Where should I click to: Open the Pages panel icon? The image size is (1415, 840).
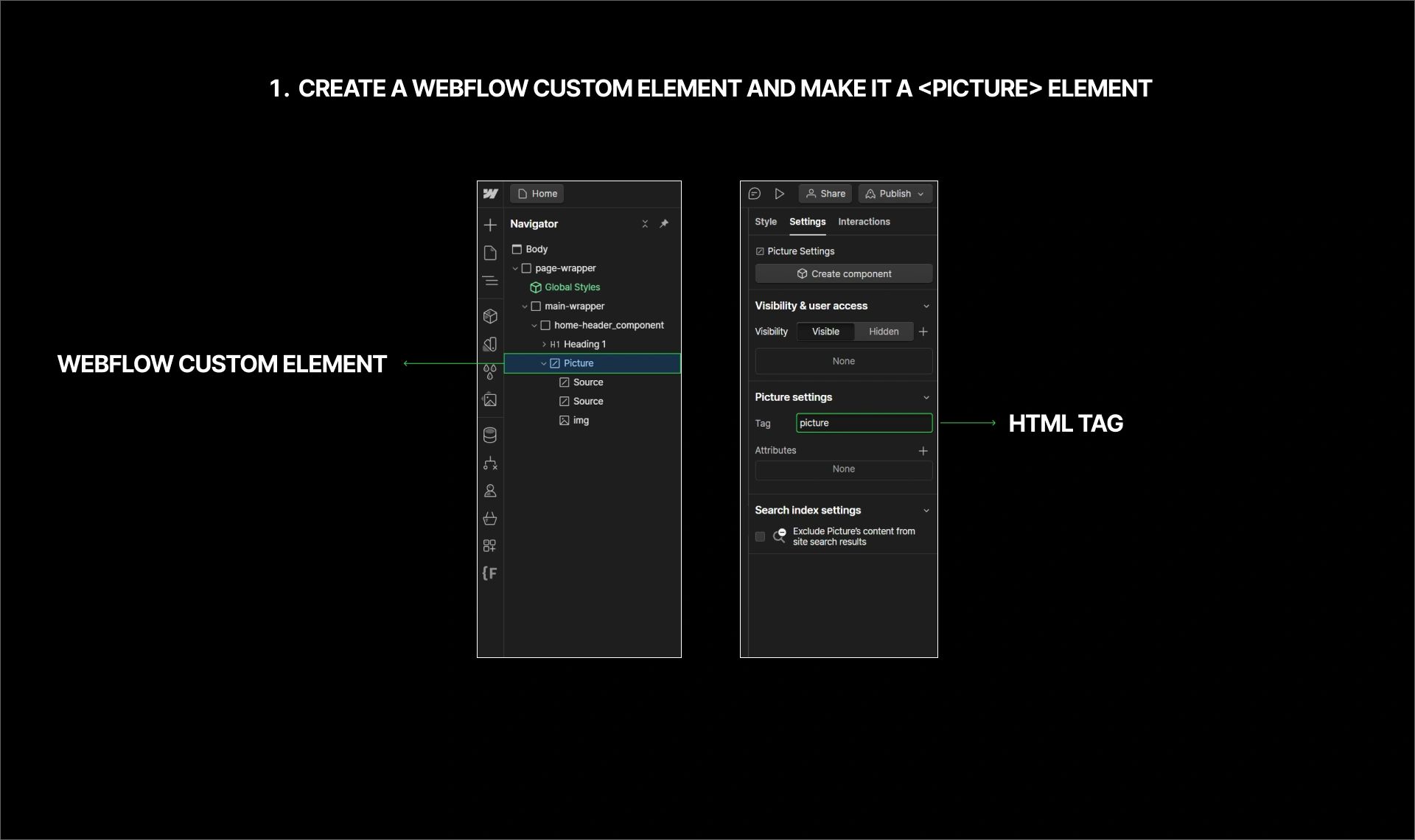[x=490, y=253]
